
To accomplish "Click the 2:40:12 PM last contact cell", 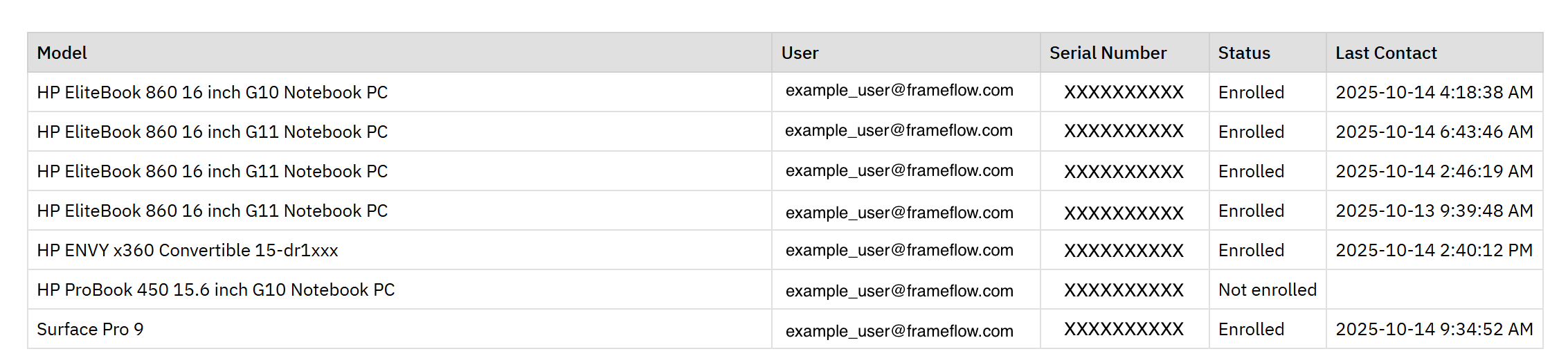I will coord(1434,250).
